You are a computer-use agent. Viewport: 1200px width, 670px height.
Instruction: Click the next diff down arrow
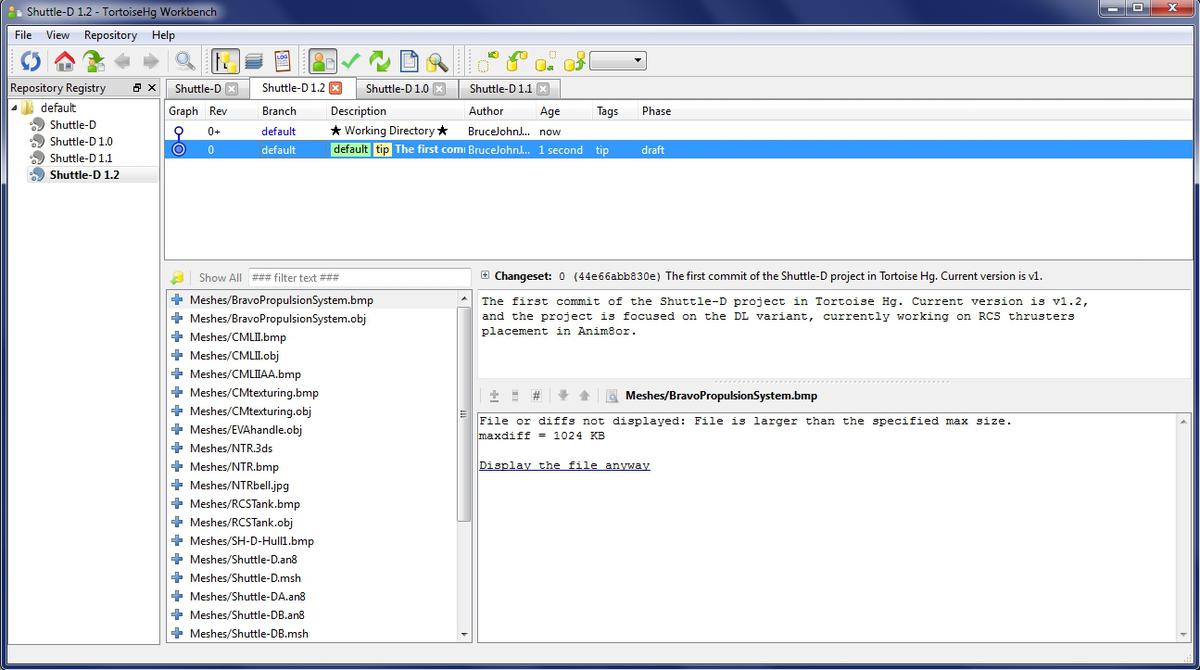tap(563, 396)
